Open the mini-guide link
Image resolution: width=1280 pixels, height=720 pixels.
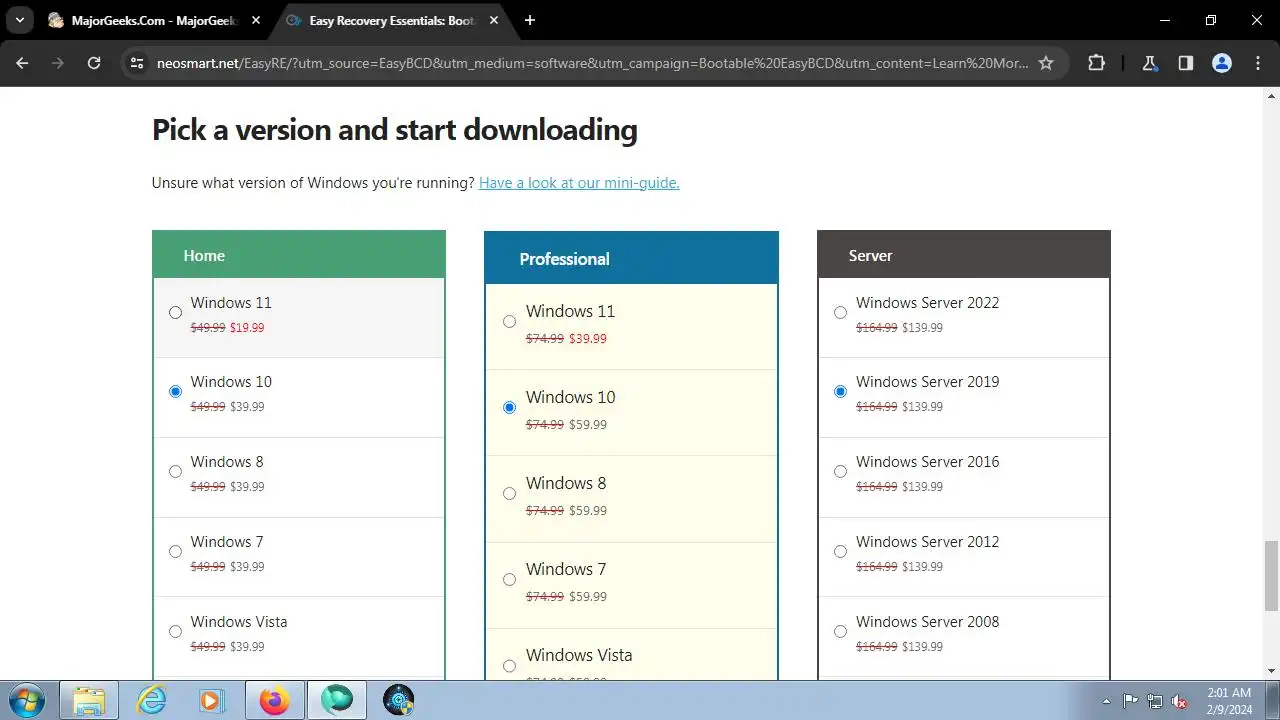tap(579, 183)
